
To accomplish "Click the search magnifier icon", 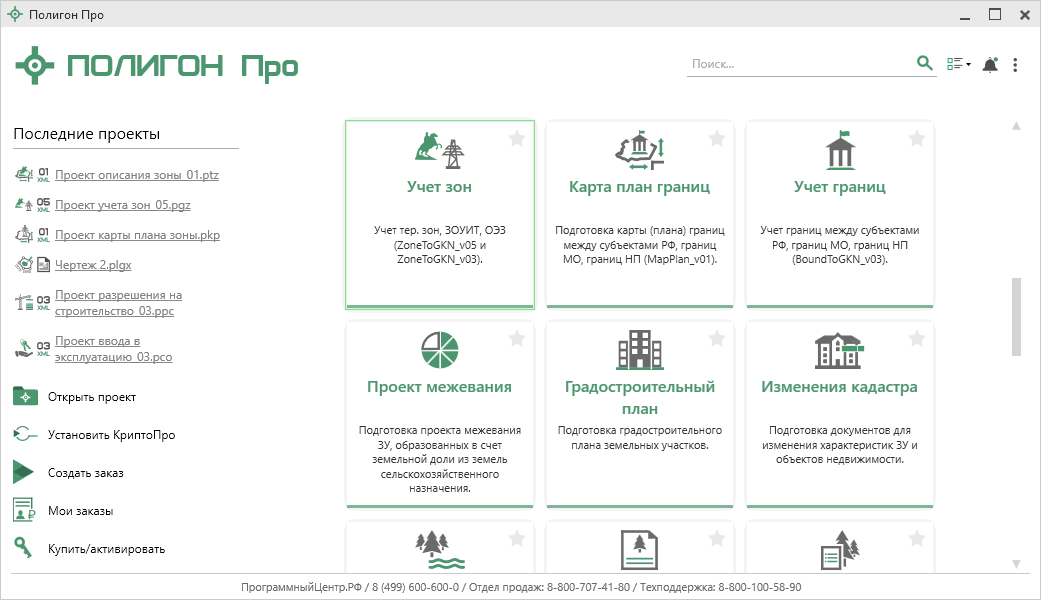I will click(x=924, y=64).
